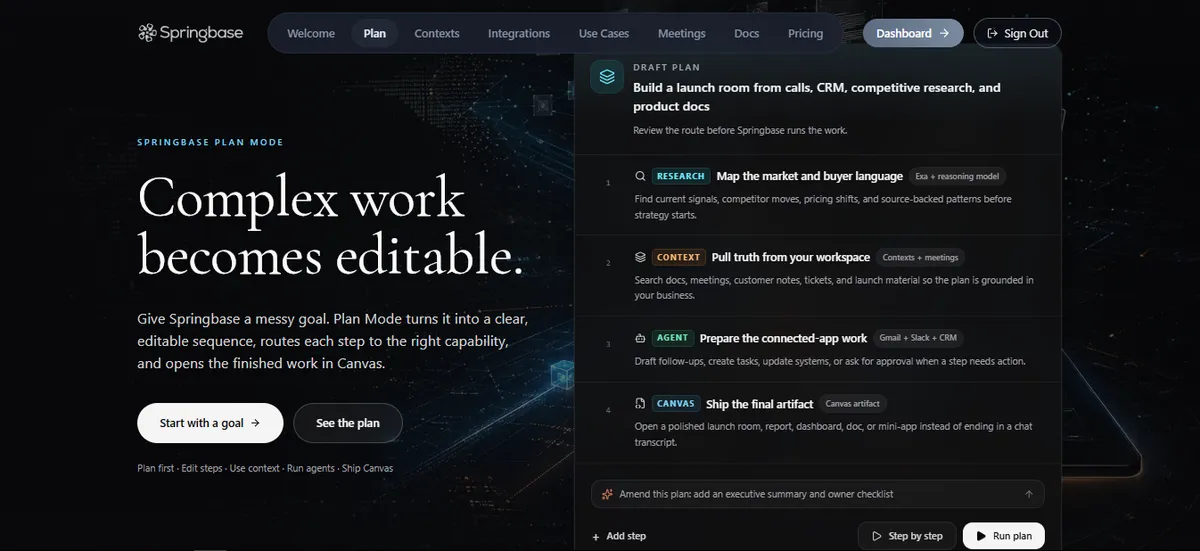Viewport: 1200px width, 551px height.
Task: Click the Context step stack icon
Action: point(640,257)
